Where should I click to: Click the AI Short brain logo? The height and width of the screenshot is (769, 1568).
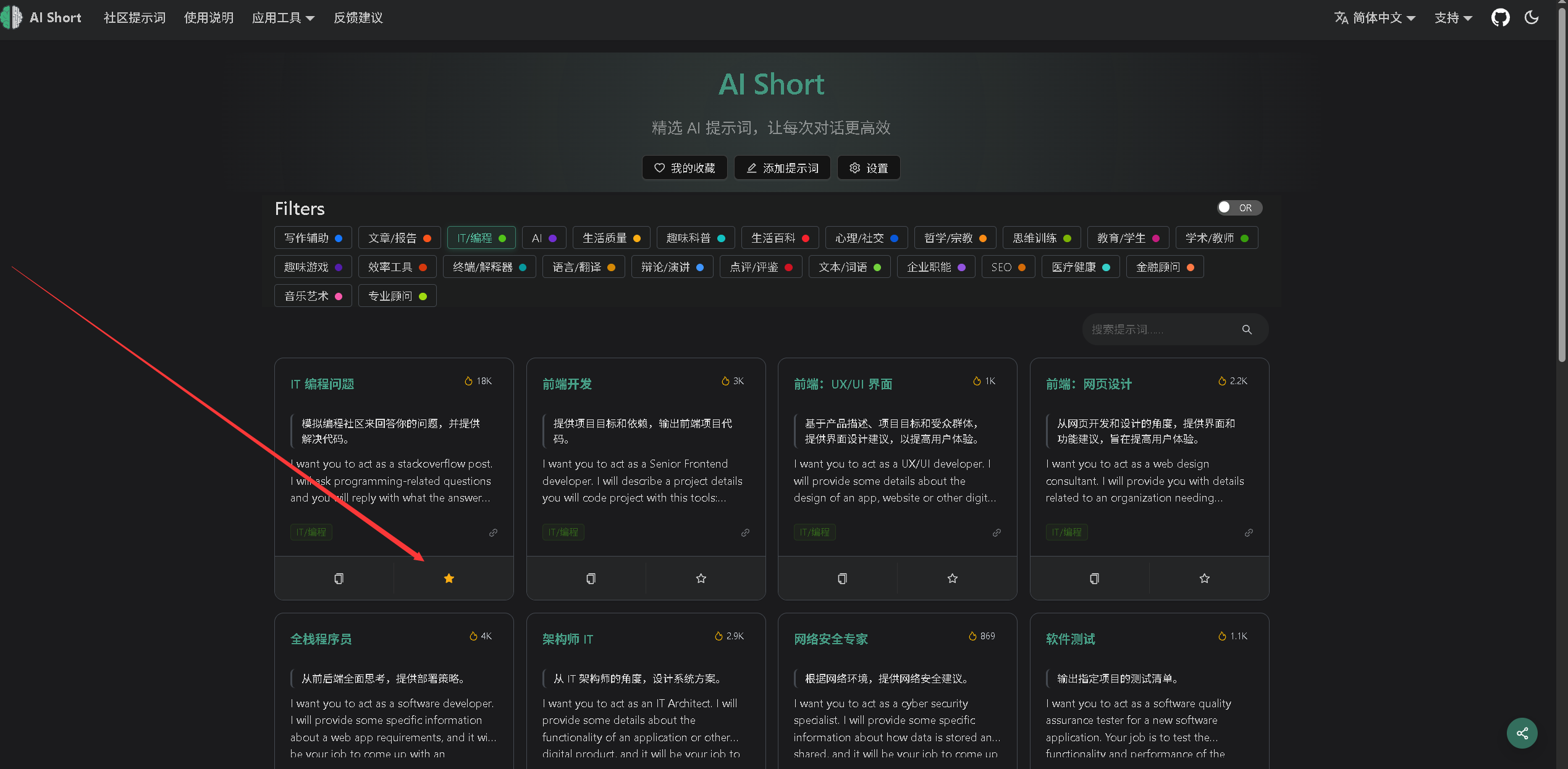point(12,17)
